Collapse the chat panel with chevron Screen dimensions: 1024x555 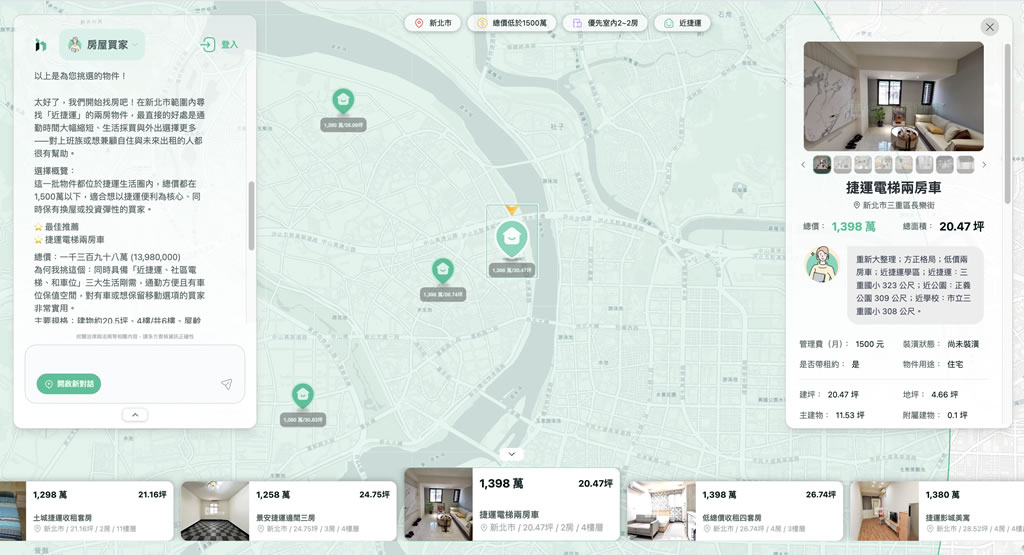(135, 414)
